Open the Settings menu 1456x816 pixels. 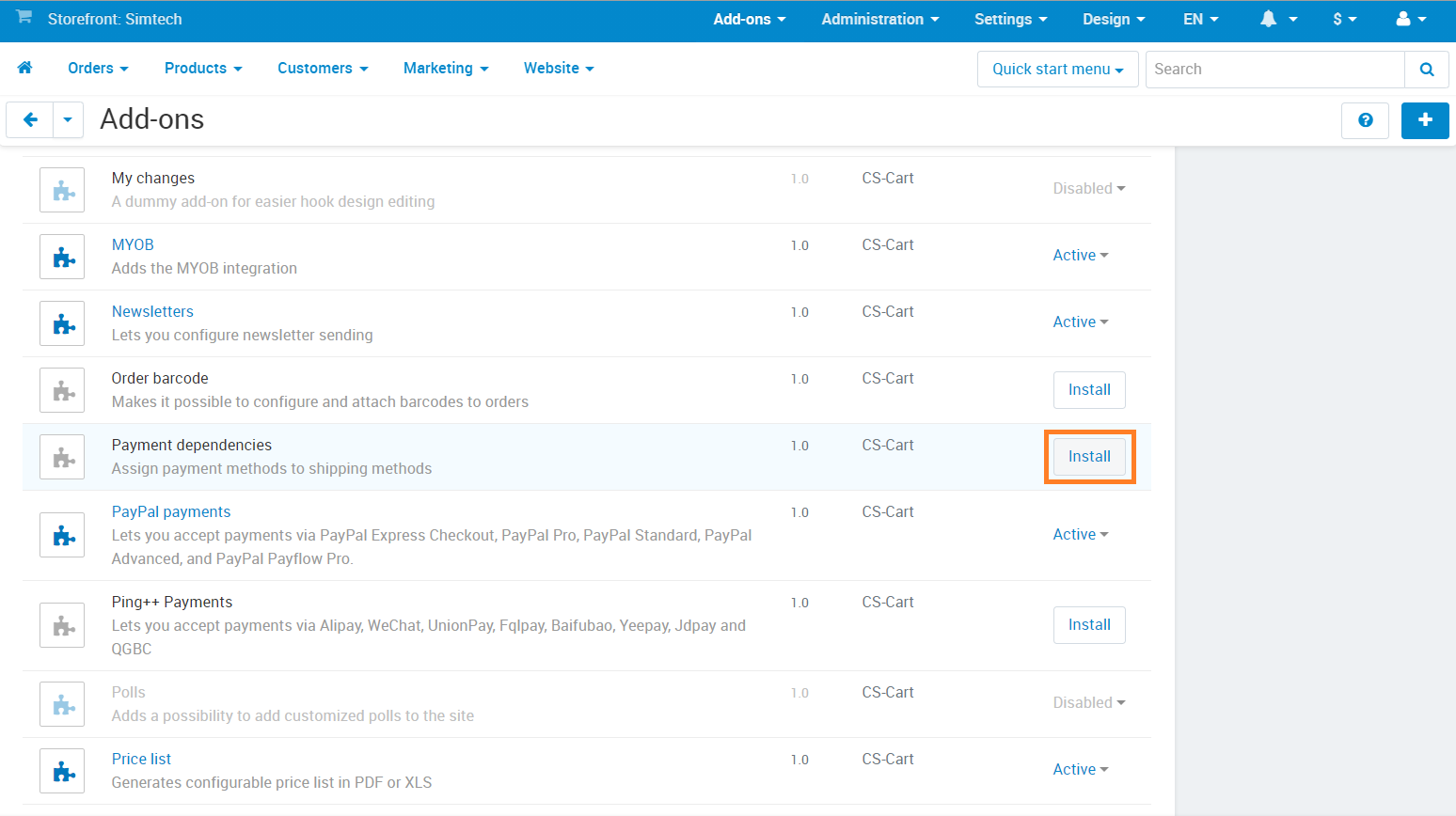click(x=1011, y=19)
